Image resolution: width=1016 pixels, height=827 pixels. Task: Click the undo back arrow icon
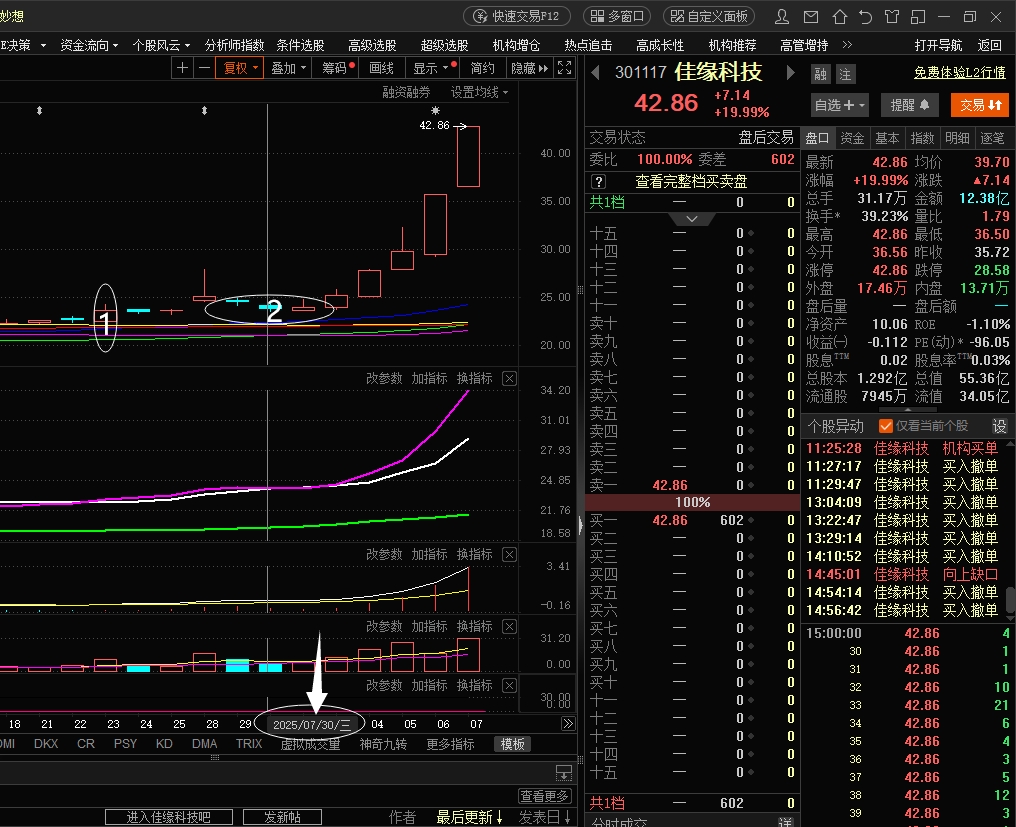[x=865, y=17]
